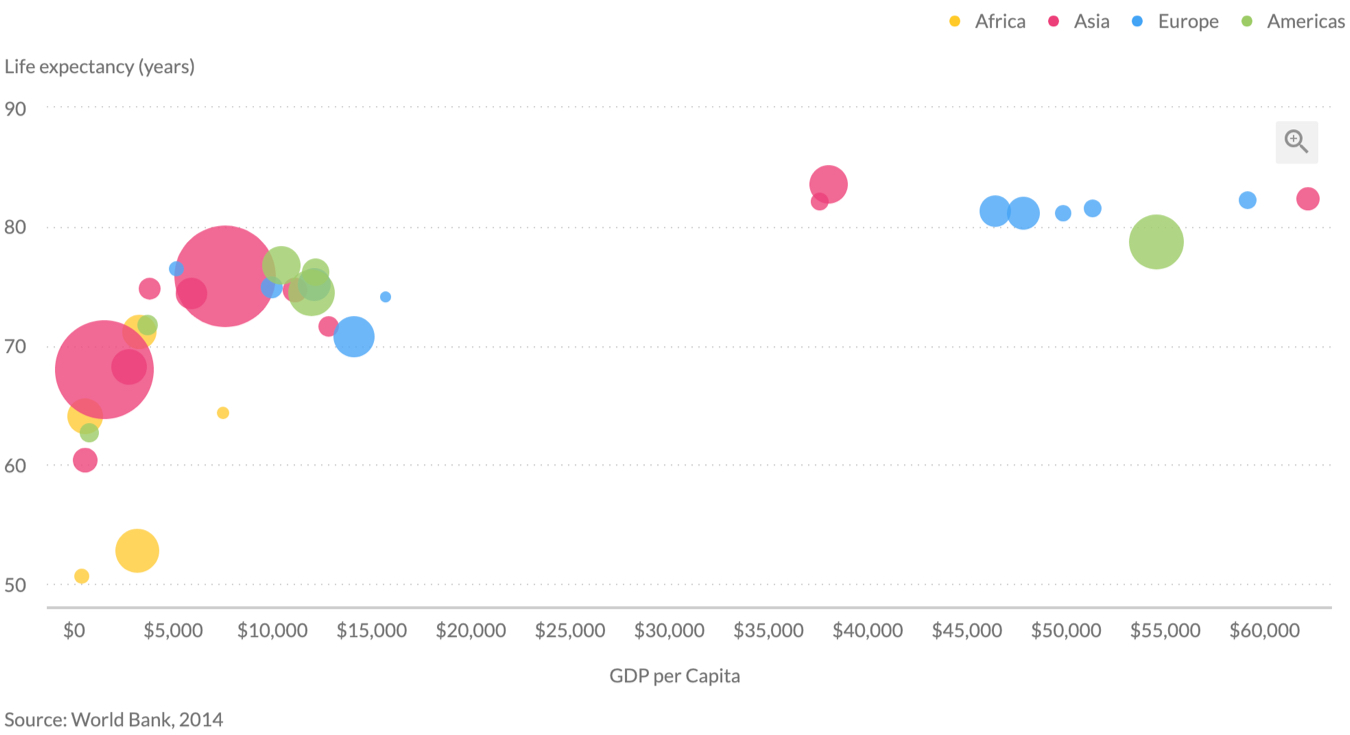This screenshot has height=735, width=1350.
Task: Click the small green bubble near 63 years
Action: (89, 433)
